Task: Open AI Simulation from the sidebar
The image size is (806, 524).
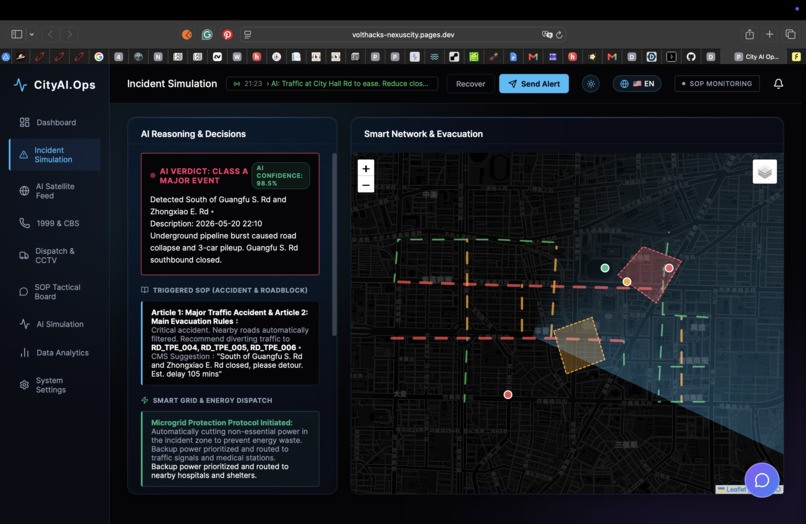Action: (54, 324)
